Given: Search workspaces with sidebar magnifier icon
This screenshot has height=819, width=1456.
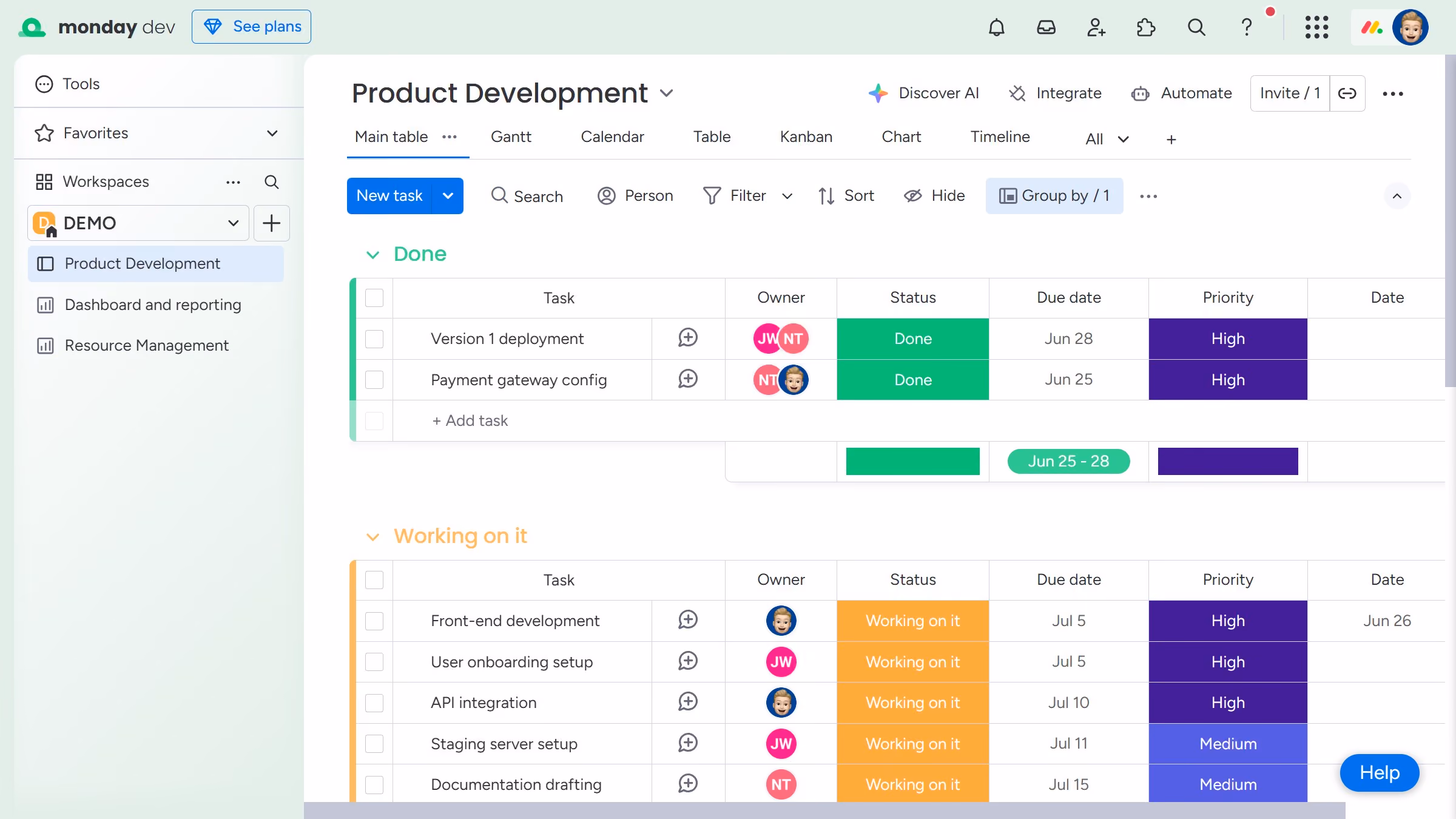Looking at the screenshot, I should tap(272, 182).
